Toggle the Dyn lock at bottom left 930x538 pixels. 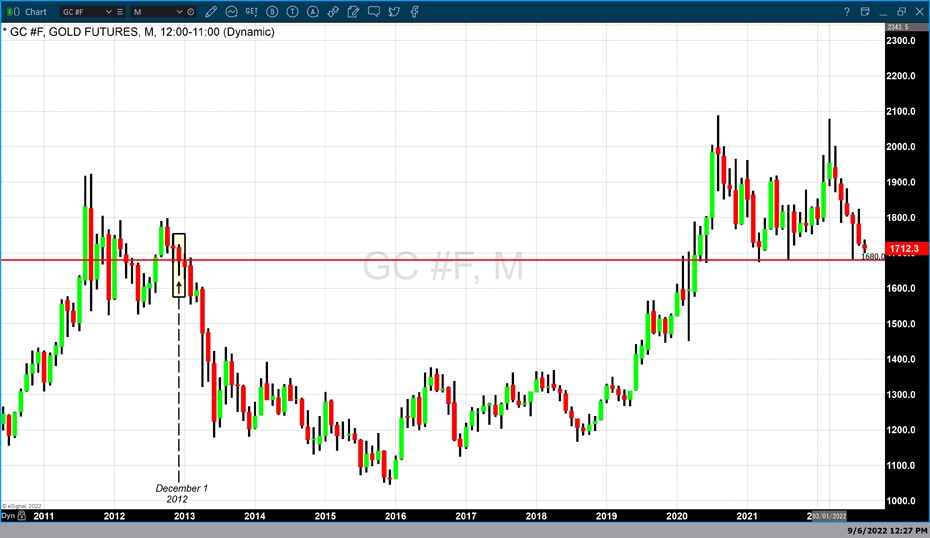point(9,516)
